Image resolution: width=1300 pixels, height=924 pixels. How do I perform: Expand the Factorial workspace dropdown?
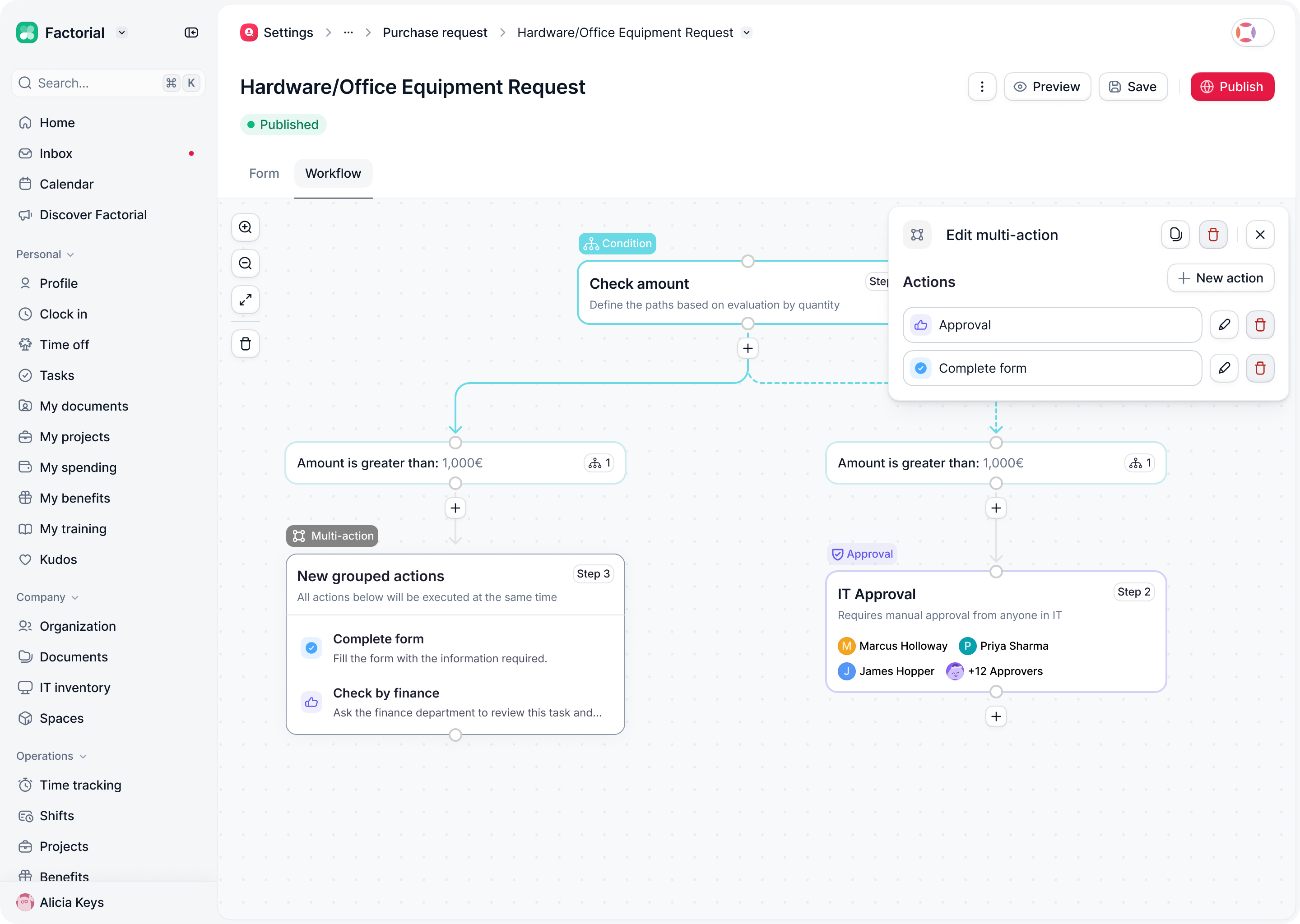pyautogui.click(x=122, y=32)
